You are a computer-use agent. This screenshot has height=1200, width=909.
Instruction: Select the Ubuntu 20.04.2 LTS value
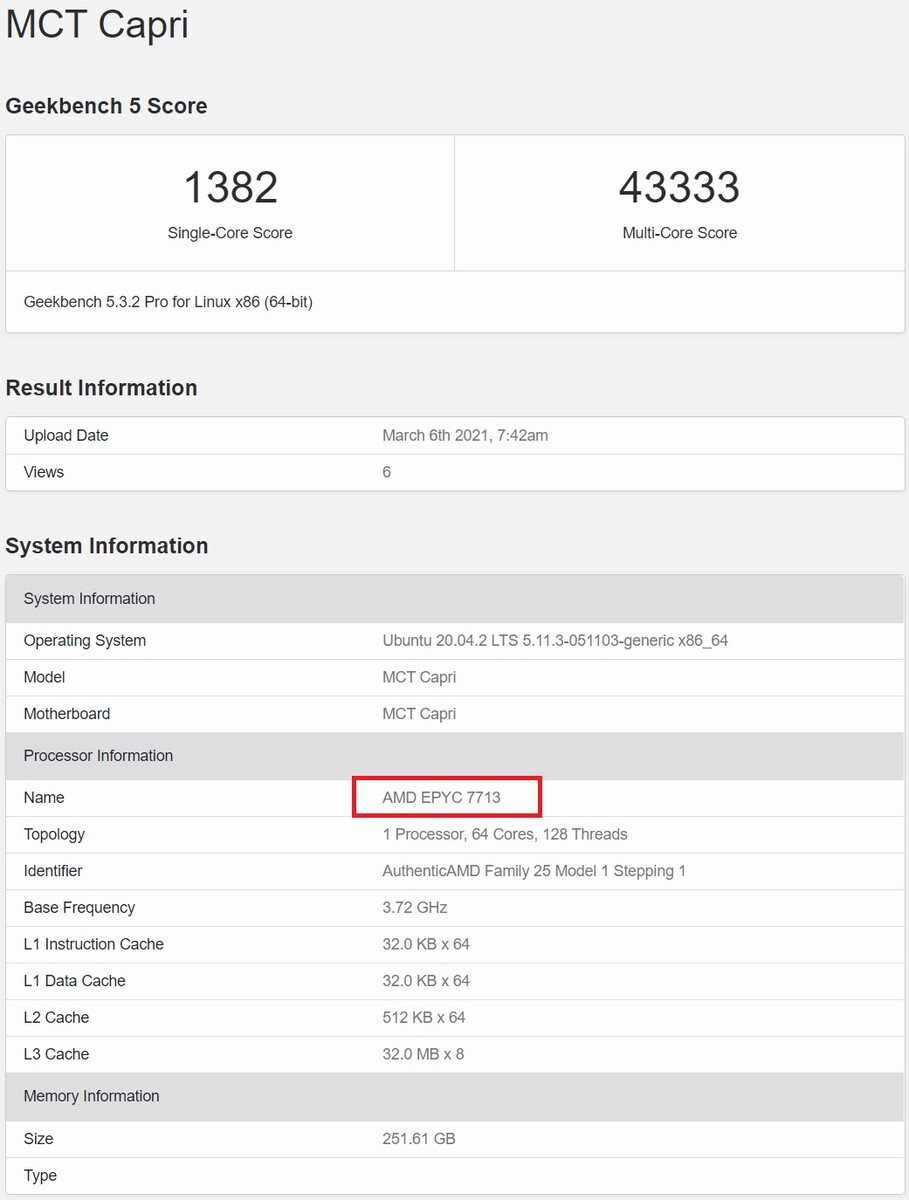(x=555, y=641)
